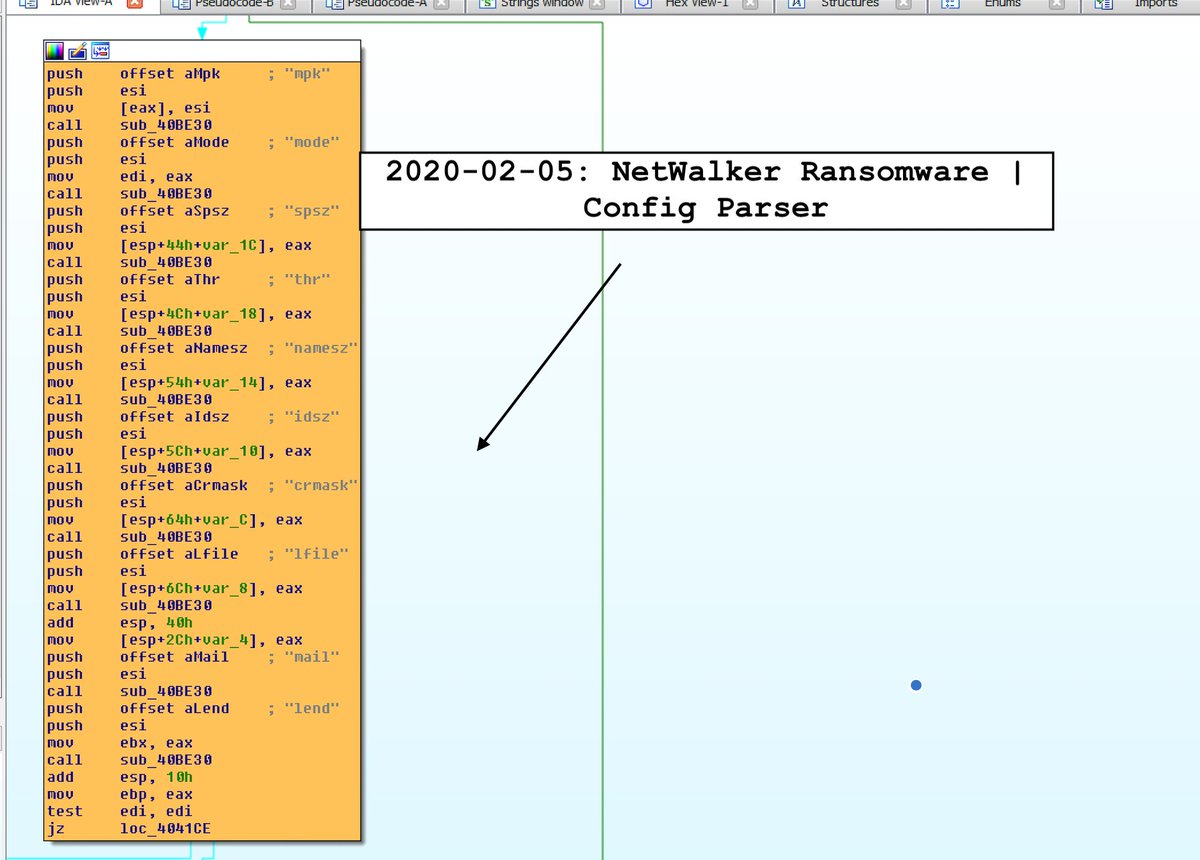Select the operand 'offset aLfile'
Viewport: 1200px width, 860px height.
pyautogui.click(x=178, y=554)
